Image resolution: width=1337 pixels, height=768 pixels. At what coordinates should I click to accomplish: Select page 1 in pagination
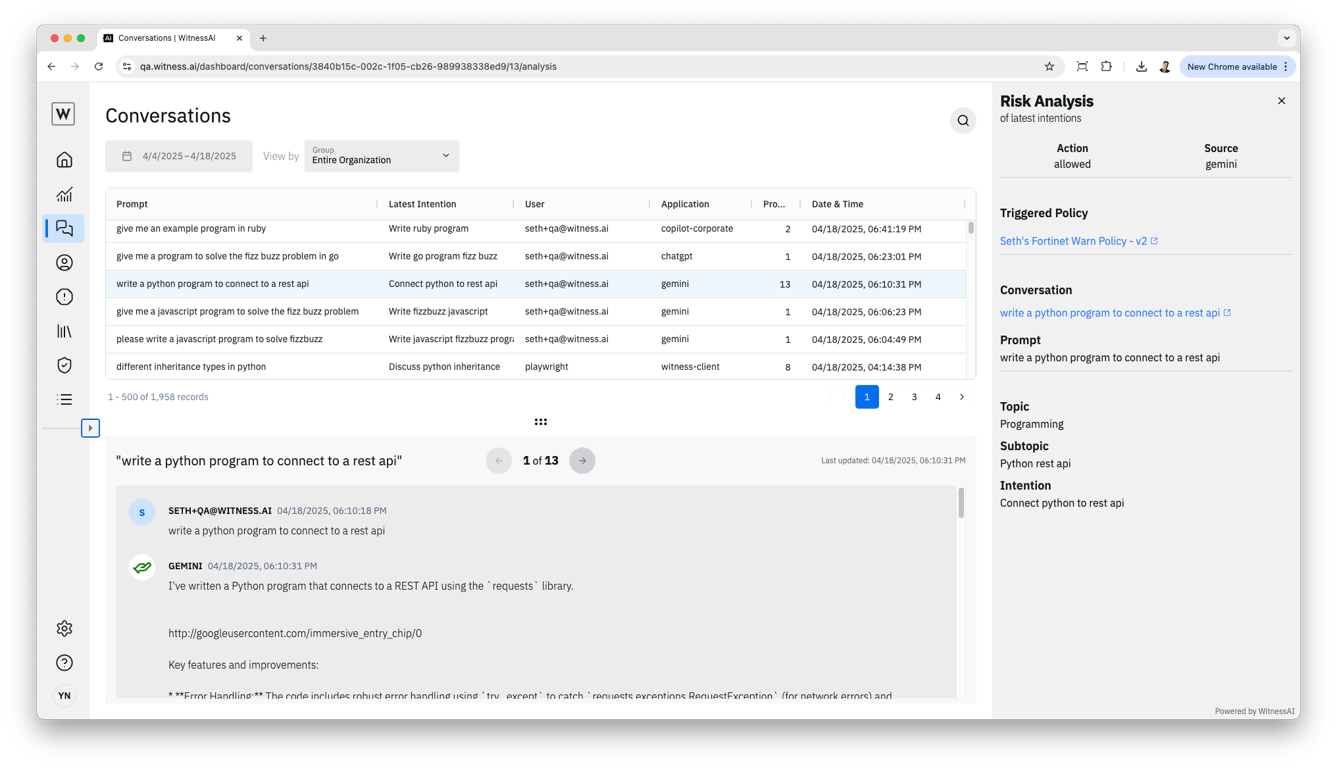(867, 397)
